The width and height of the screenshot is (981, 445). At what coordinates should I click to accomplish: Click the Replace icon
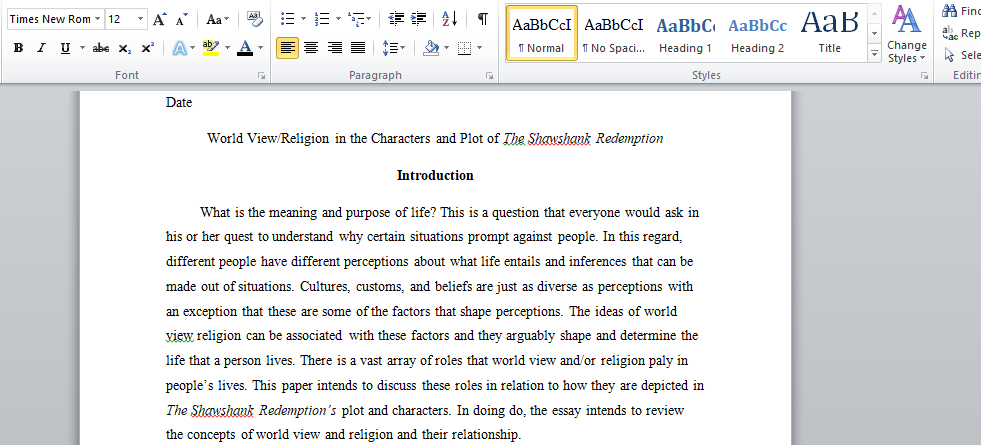tap(950, 33)
